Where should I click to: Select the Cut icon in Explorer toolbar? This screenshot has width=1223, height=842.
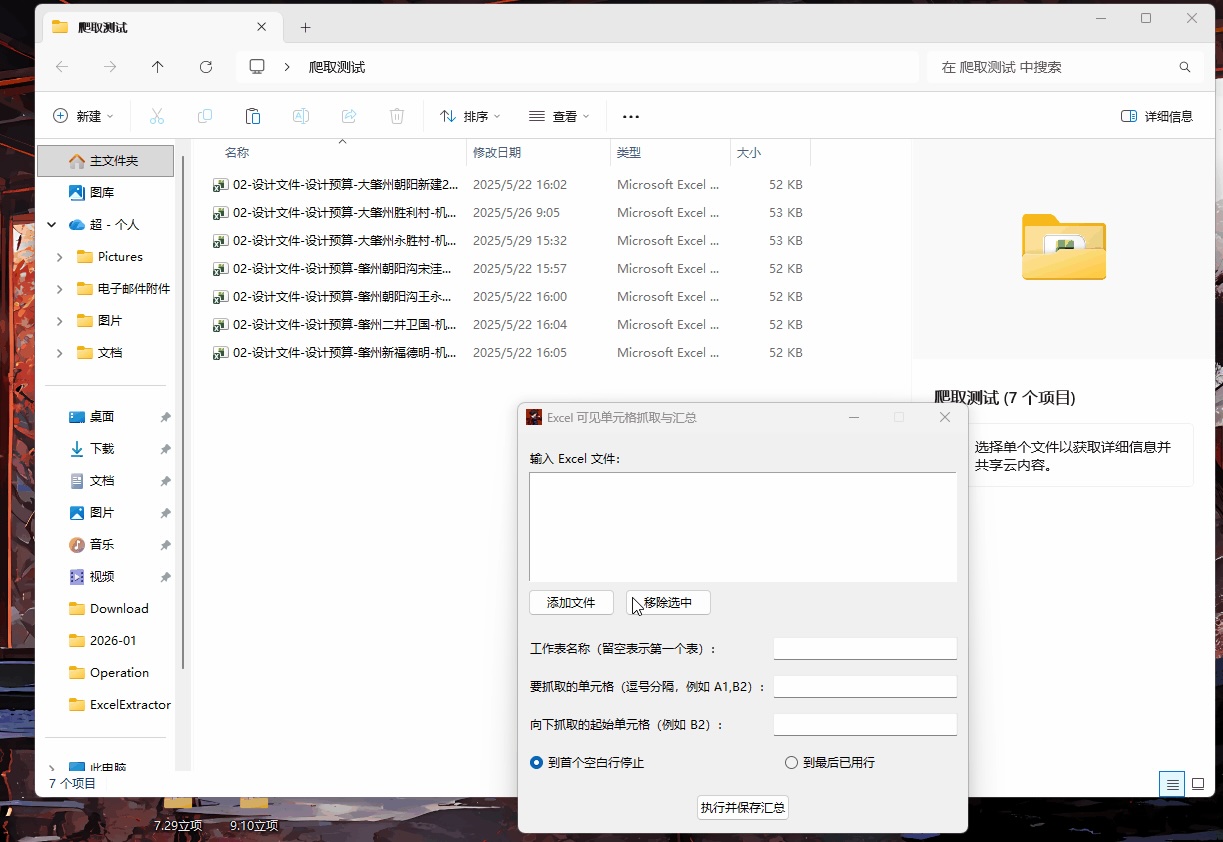[x=156, y=116]
